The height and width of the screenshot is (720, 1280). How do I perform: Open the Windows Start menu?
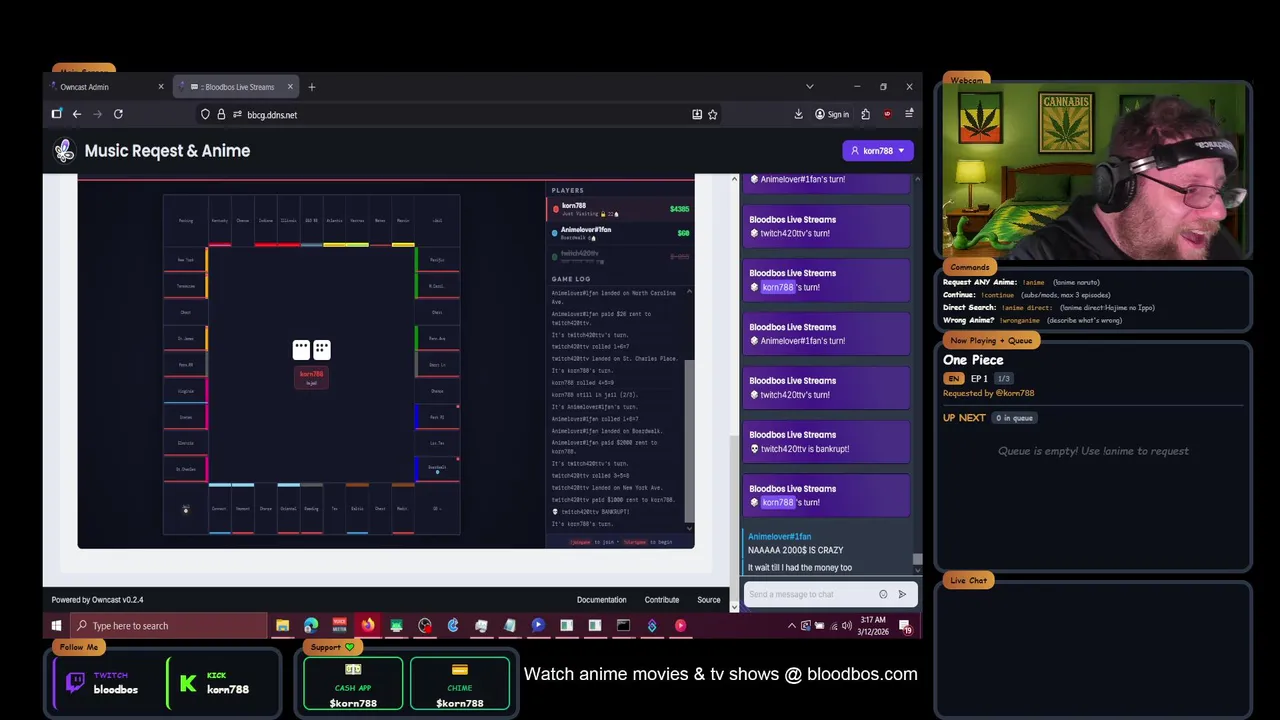pos(56,626)
